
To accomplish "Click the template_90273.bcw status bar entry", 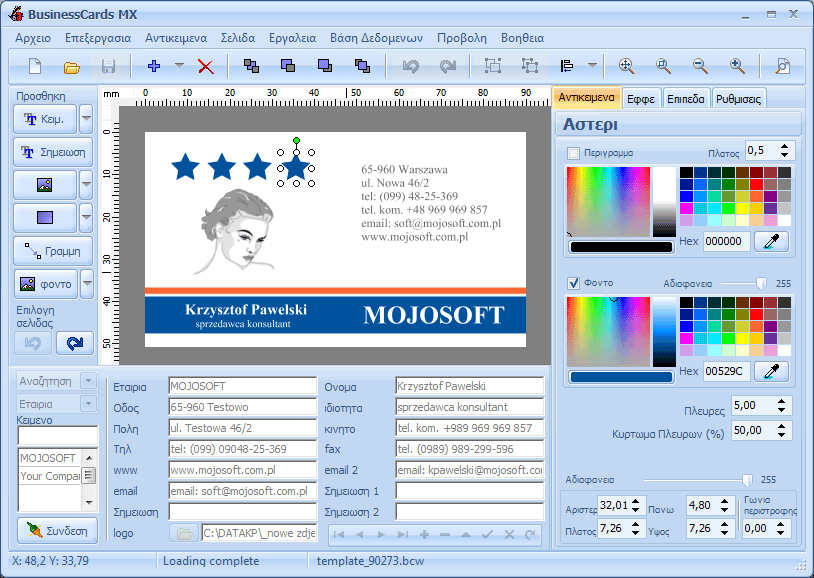I will (370, 561).
